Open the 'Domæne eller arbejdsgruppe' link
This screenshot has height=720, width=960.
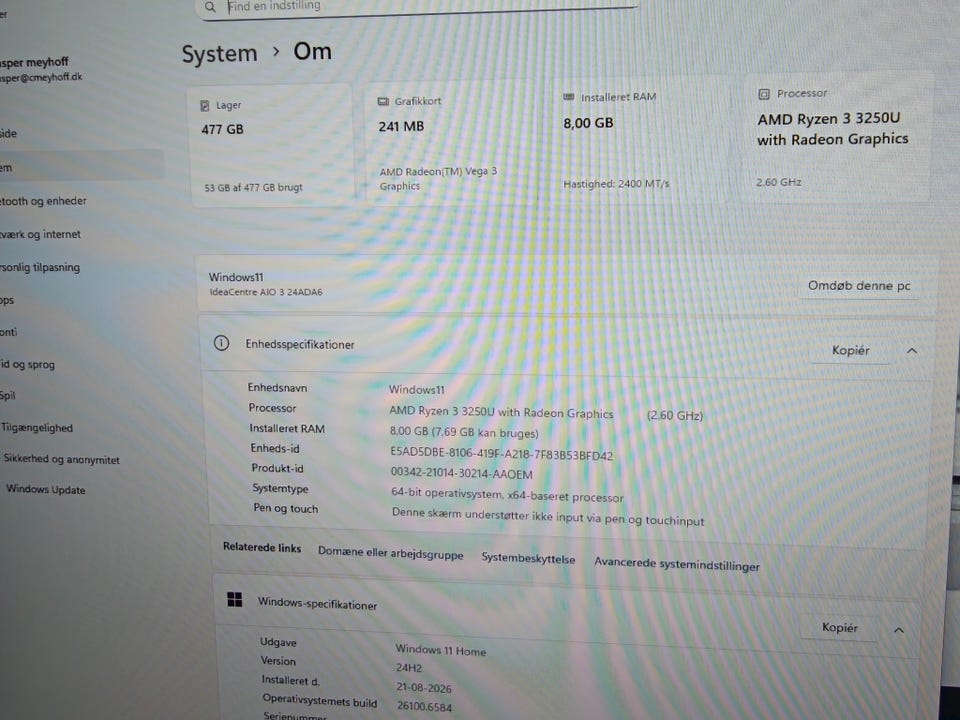391,553
